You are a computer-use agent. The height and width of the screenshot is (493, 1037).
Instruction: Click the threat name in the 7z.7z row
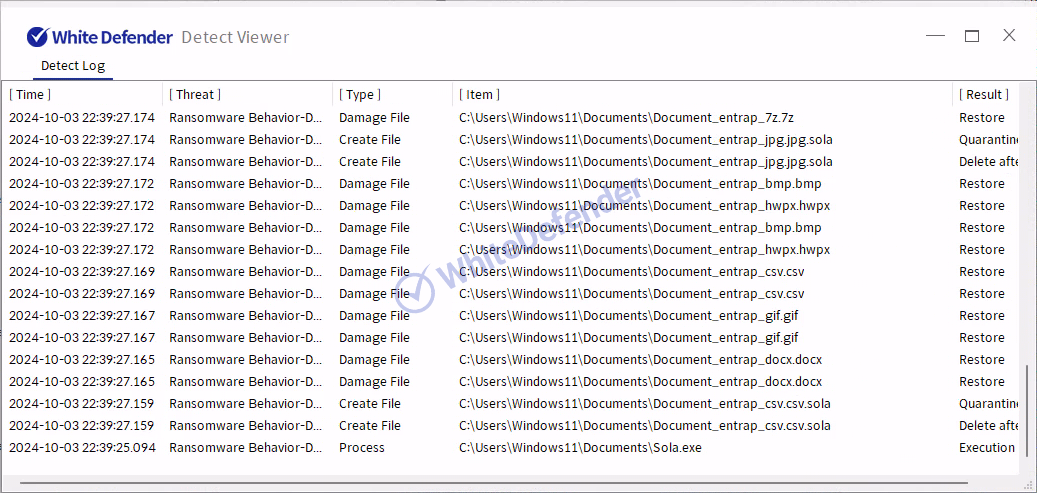[245, 118]
